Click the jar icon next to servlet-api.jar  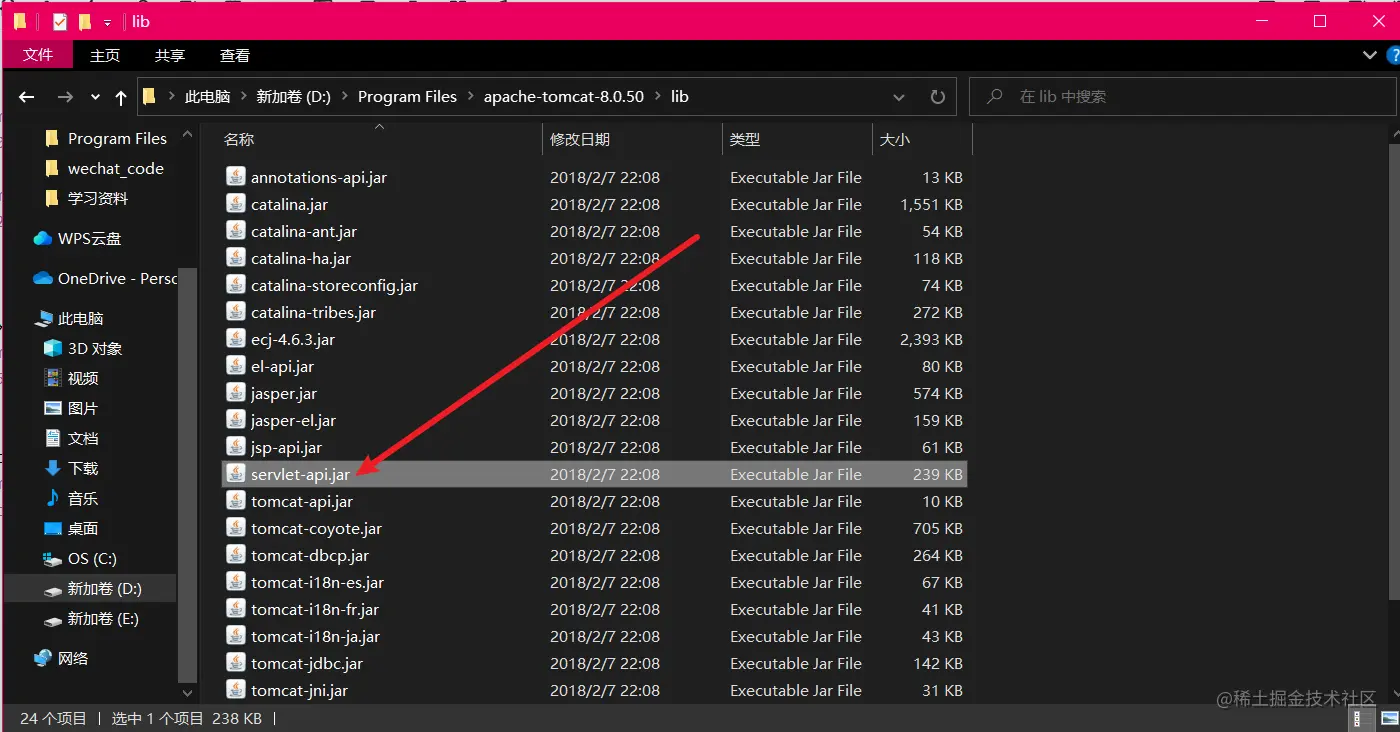(235, 474)
